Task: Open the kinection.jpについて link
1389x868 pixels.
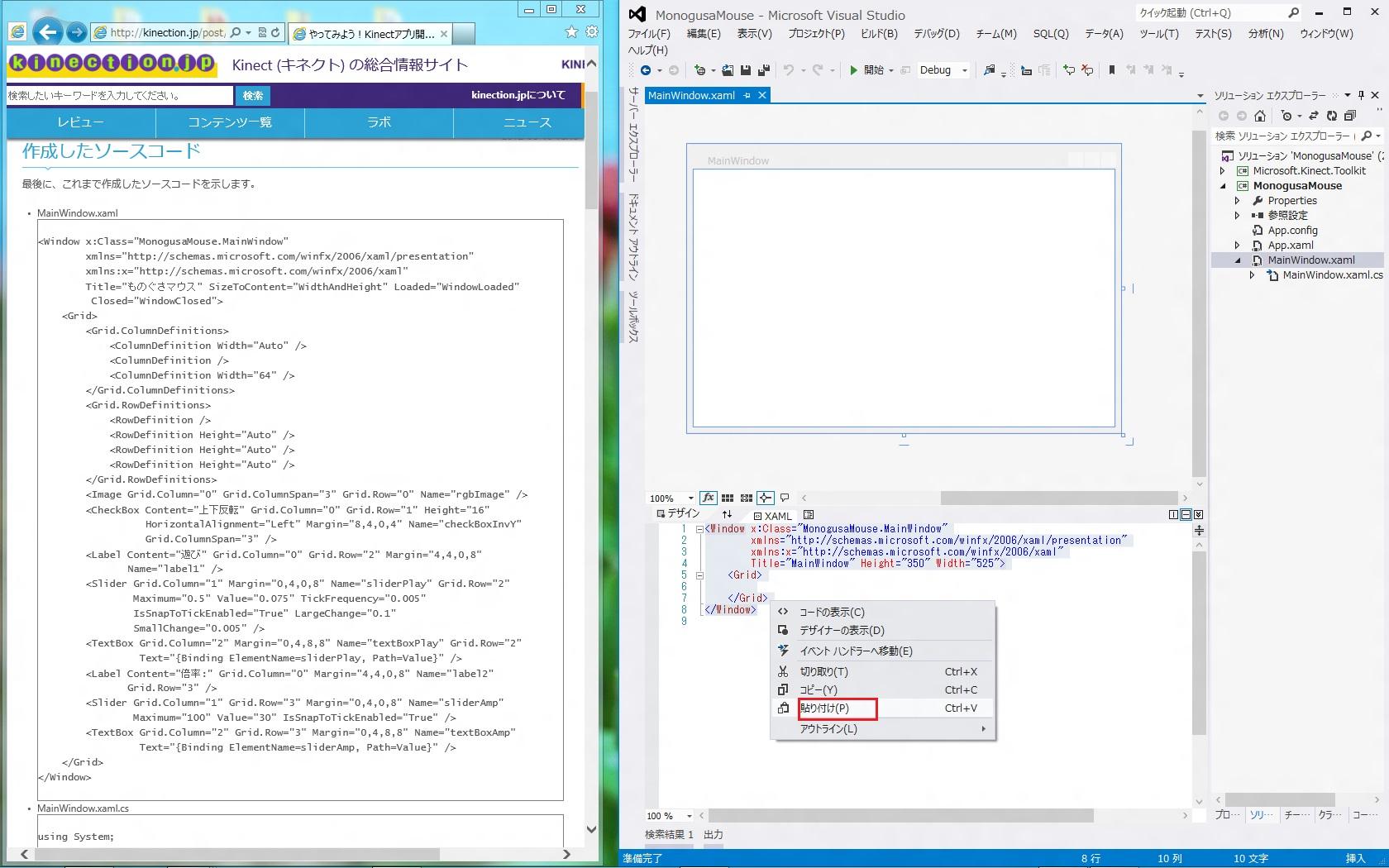Action: point(518,95)
